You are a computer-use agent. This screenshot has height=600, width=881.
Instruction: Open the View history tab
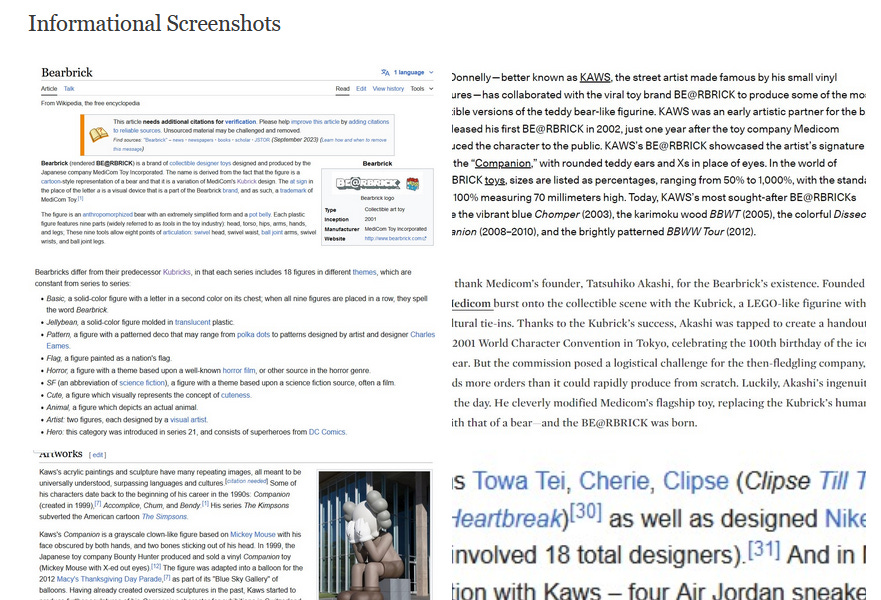point(388,89)
